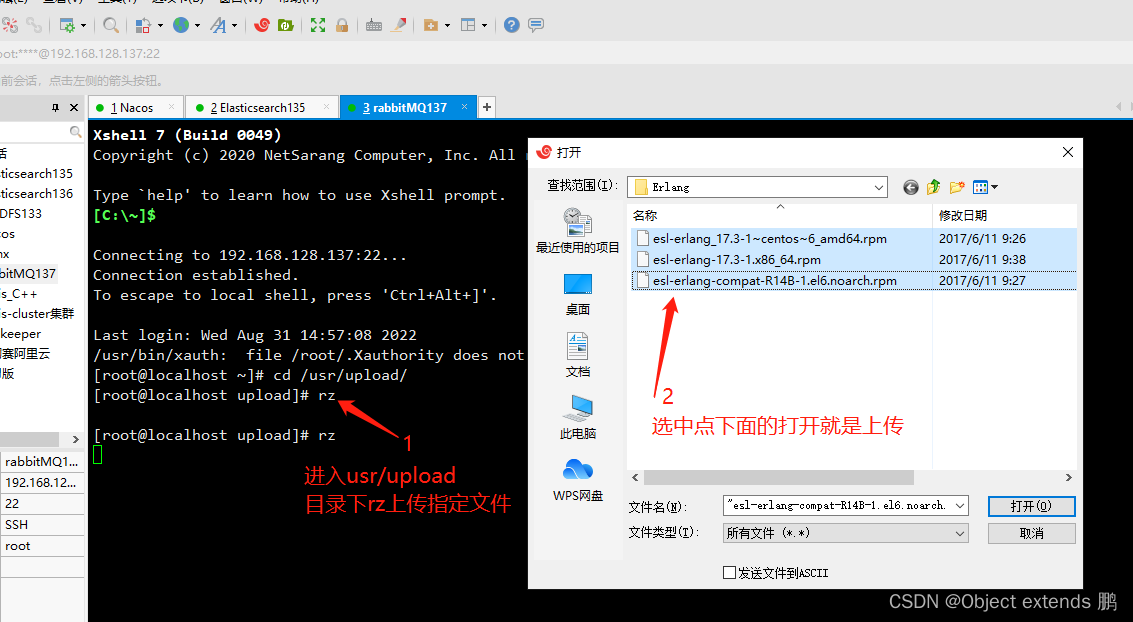Screen dimensions: 1133x622
Task: Open Xshell help question mark icon
Action: pos(512,25)
